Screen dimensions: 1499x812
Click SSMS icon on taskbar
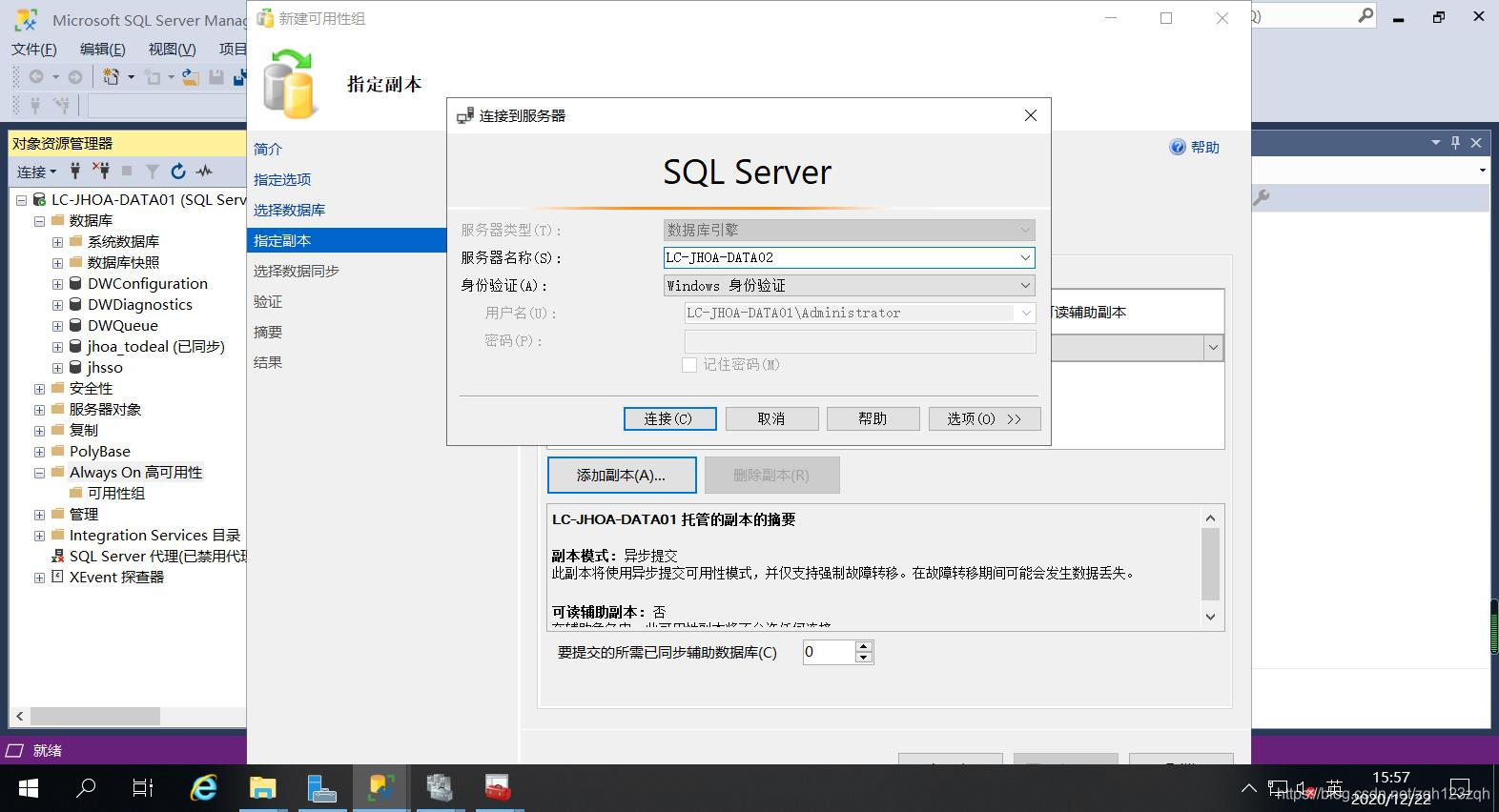[x=380, y=788]
